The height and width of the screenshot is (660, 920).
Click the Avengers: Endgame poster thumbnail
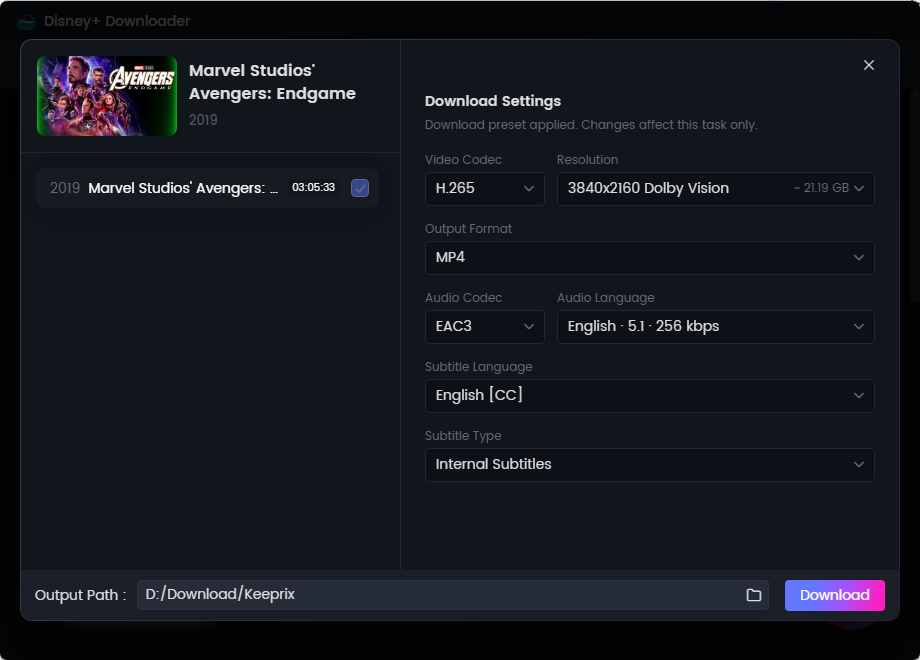107,96
